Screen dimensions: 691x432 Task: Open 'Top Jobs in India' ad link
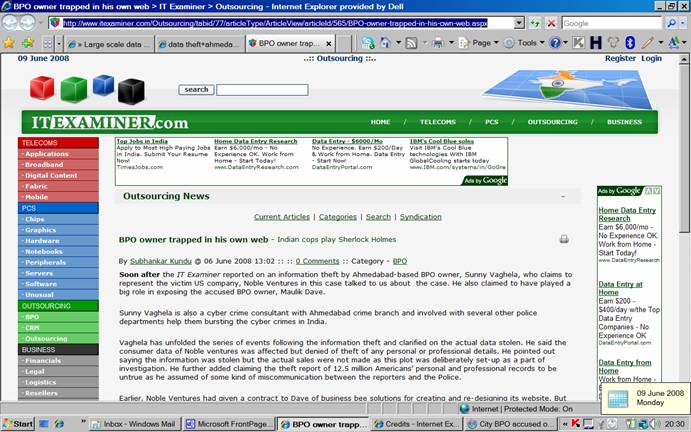(x=142, y=141)
